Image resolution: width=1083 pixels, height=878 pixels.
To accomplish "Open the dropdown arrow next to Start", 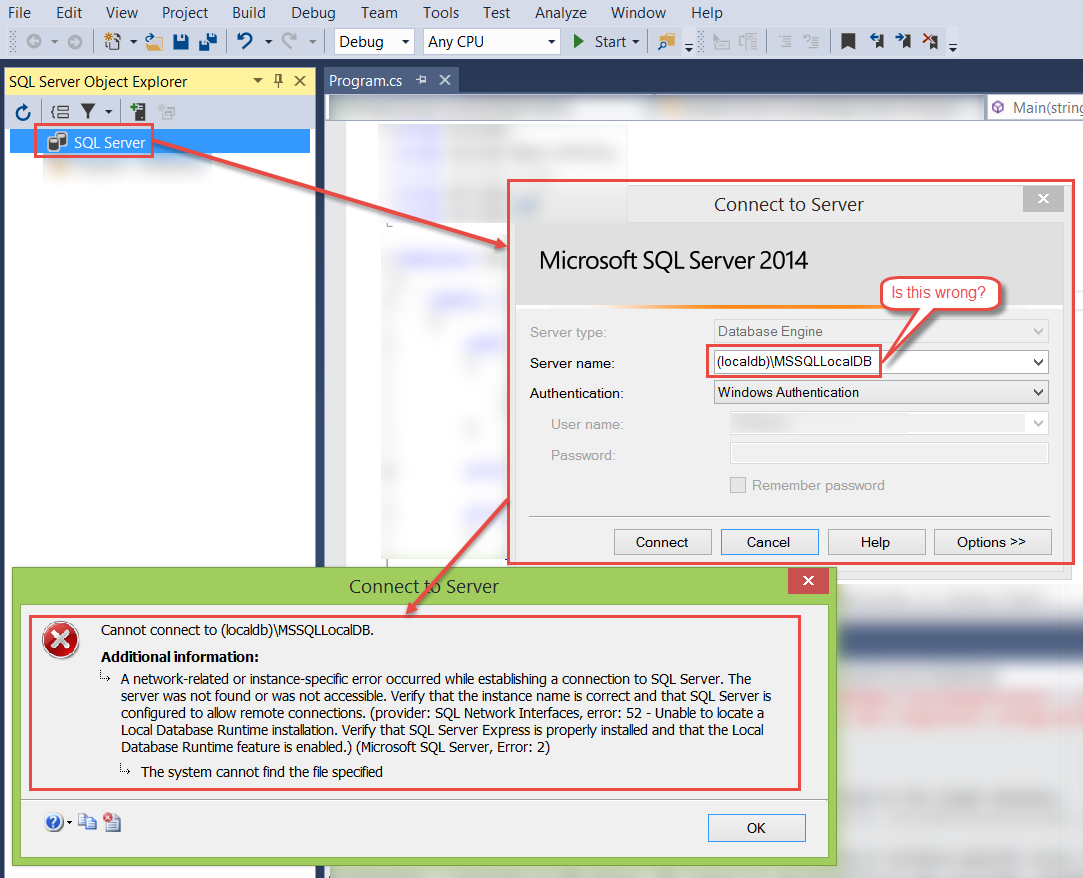I will 635,42.
